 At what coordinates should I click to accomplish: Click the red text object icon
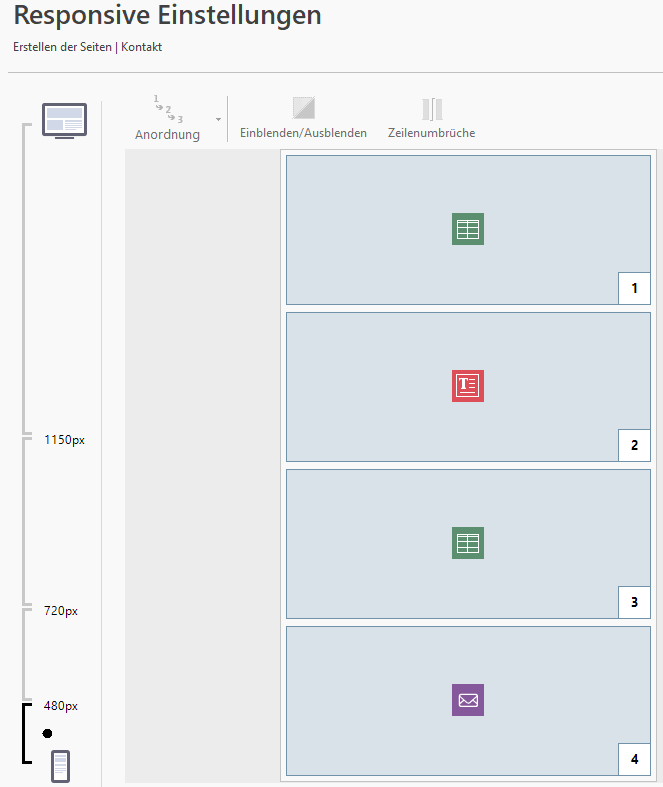468,386
